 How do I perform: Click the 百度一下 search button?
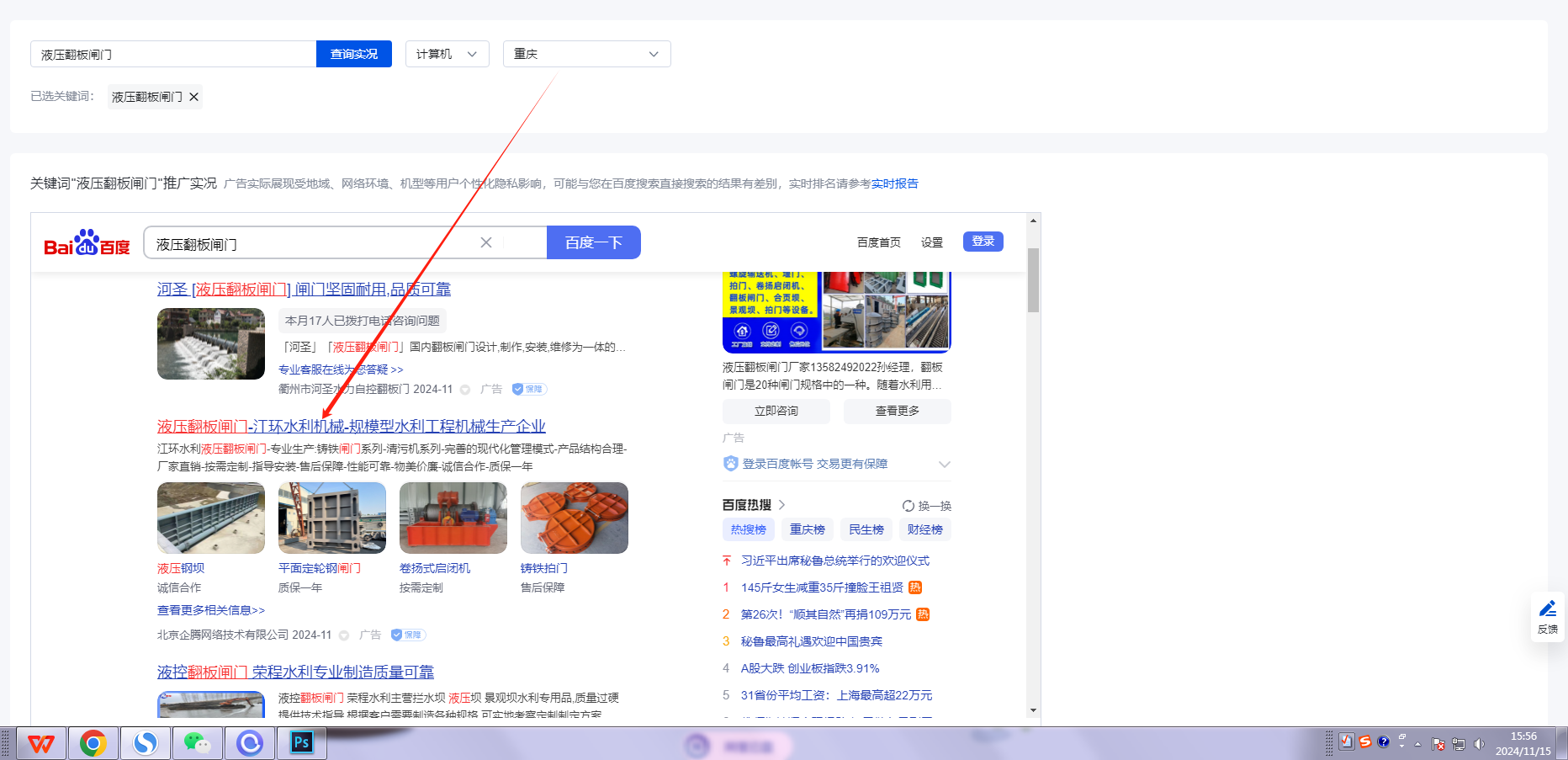[593, 242]
